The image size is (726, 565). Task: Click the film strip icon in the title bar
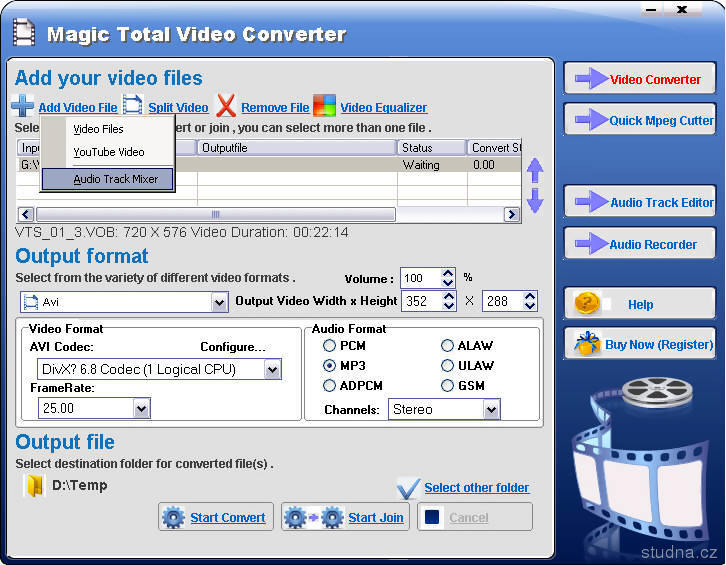point(24,32)
